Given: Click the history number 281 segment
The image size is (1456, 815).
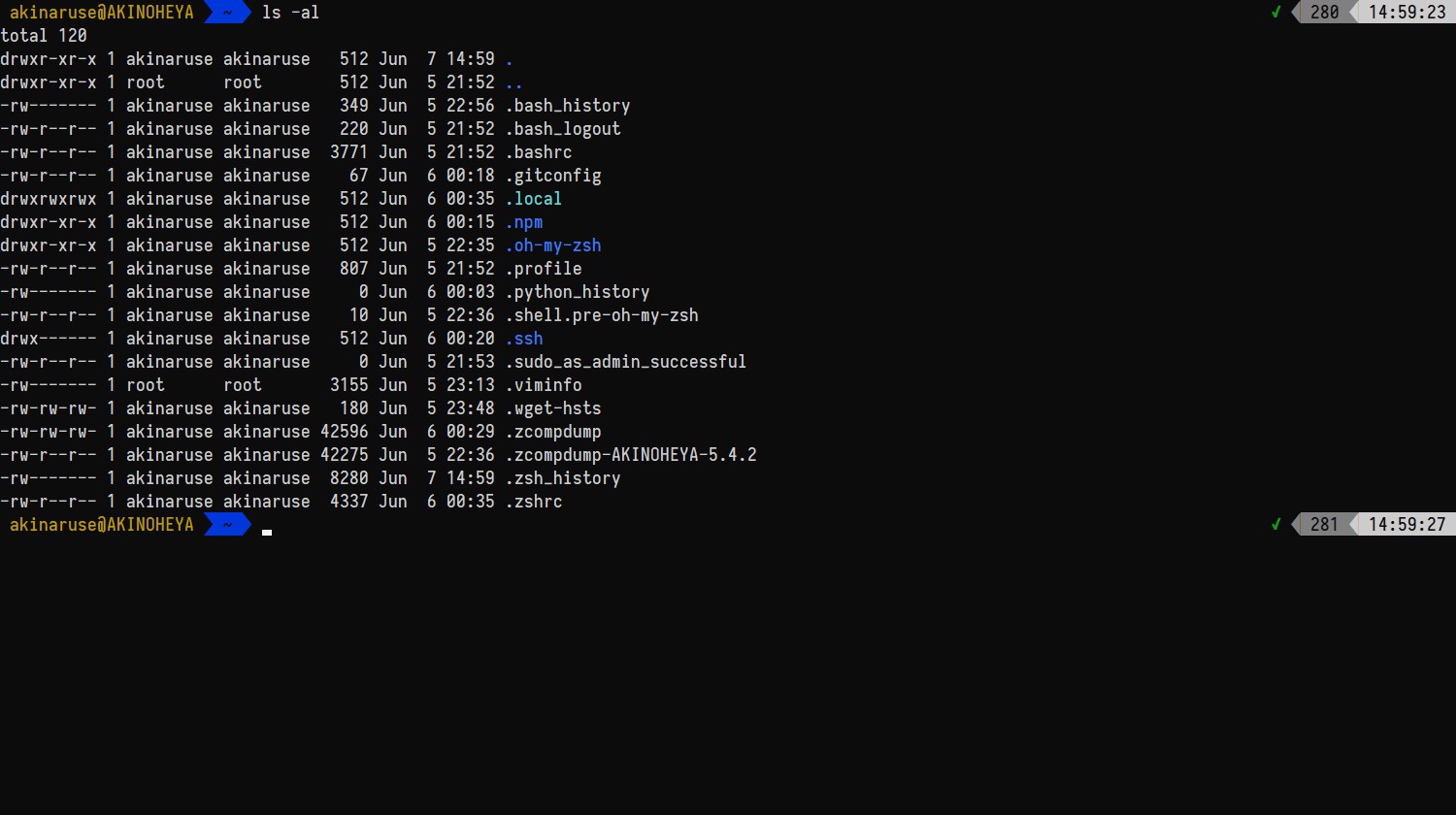Looking at the screenshot, I should coord(1324,525).
